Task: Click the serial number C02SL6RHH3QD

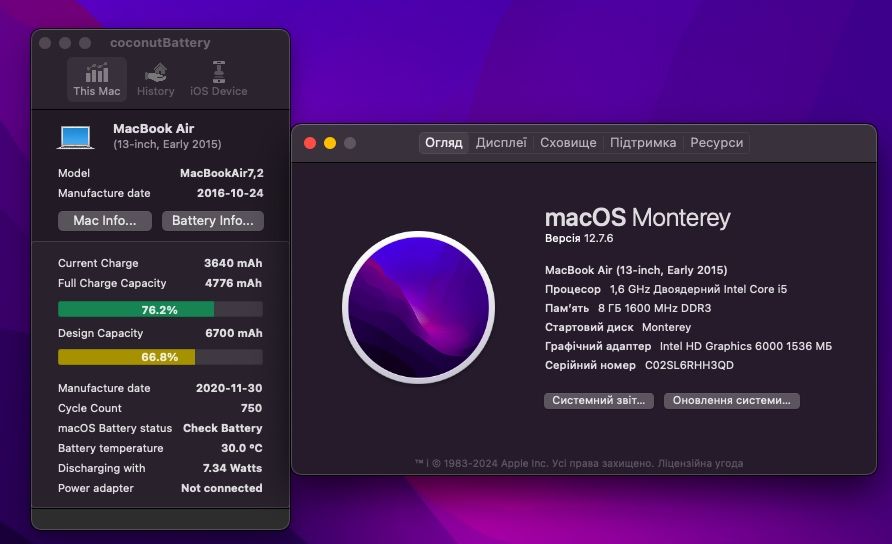Action: click(689, 365)
